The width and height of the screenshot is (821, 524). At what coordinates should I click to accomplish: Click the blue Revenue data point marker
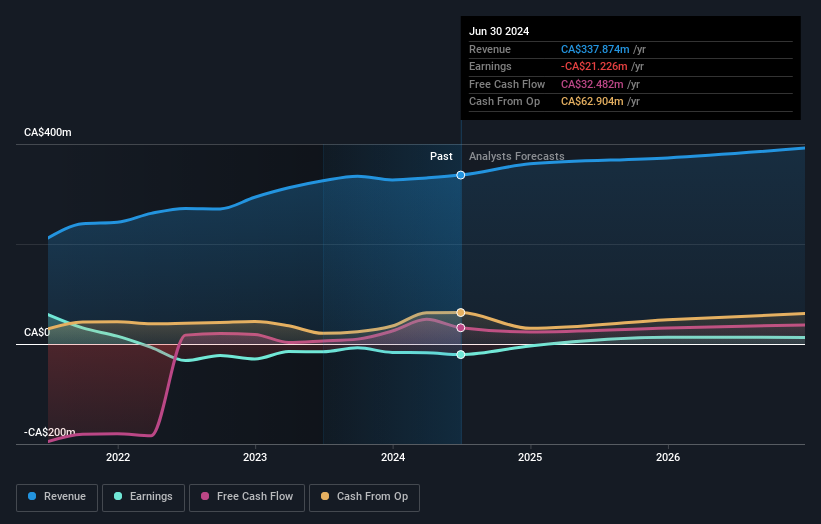461,175
